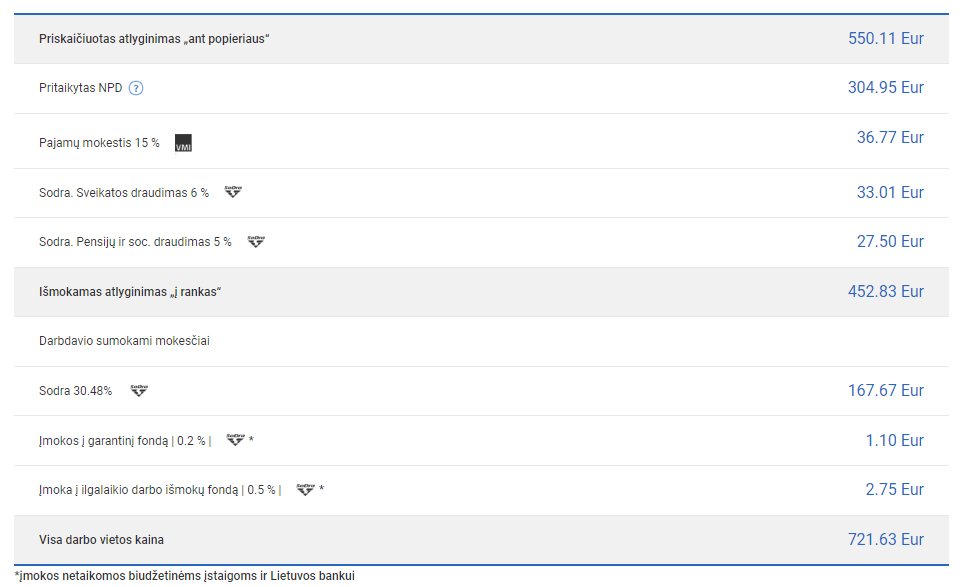Viewport: 961px width, 587px height.
Task: Click Sodra logo next to health insurance 6 %
Action: click(233, 191)
